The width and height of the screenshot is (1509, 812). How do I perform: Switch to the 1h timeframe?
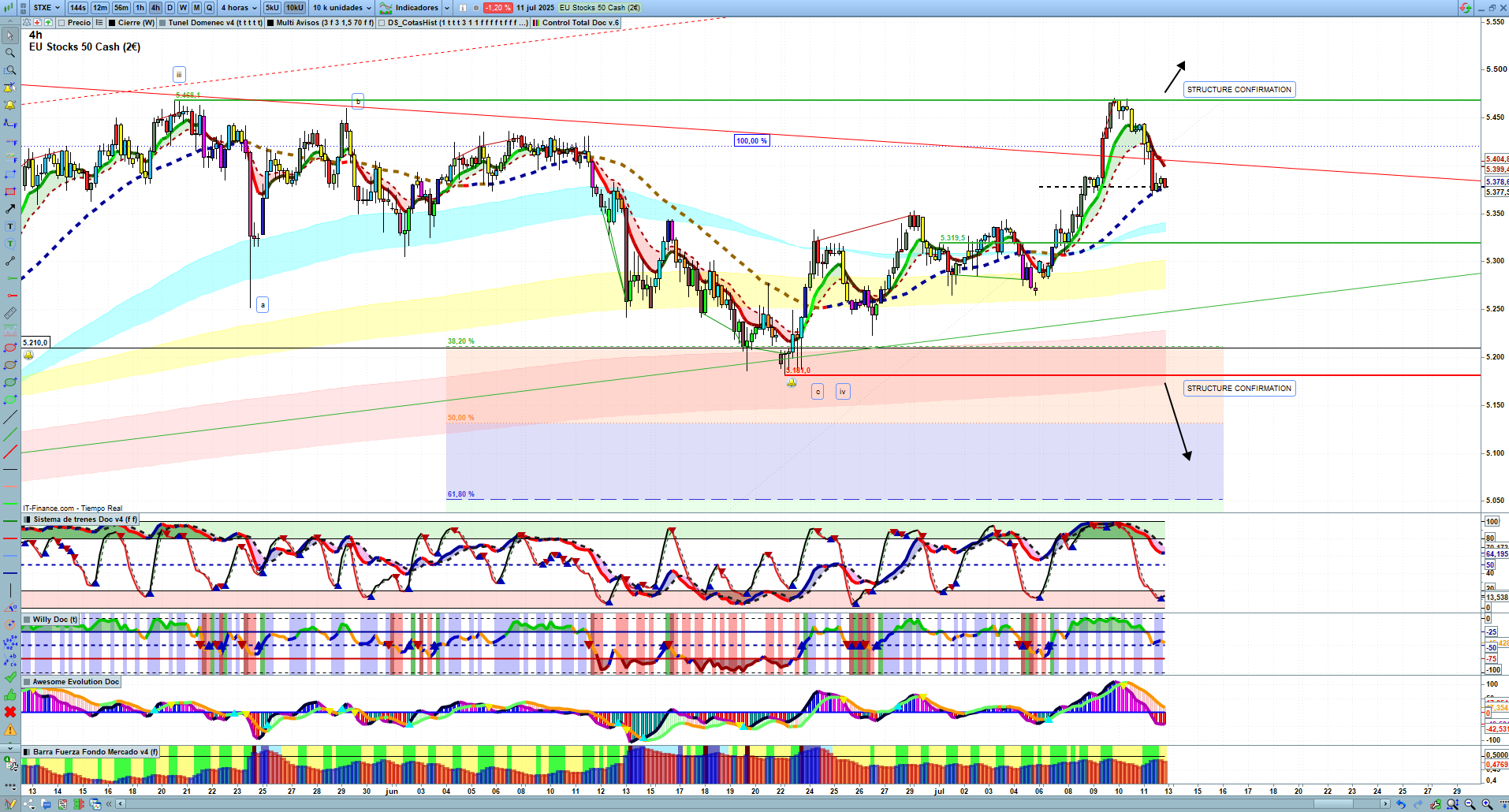click(x=140, y=8)
